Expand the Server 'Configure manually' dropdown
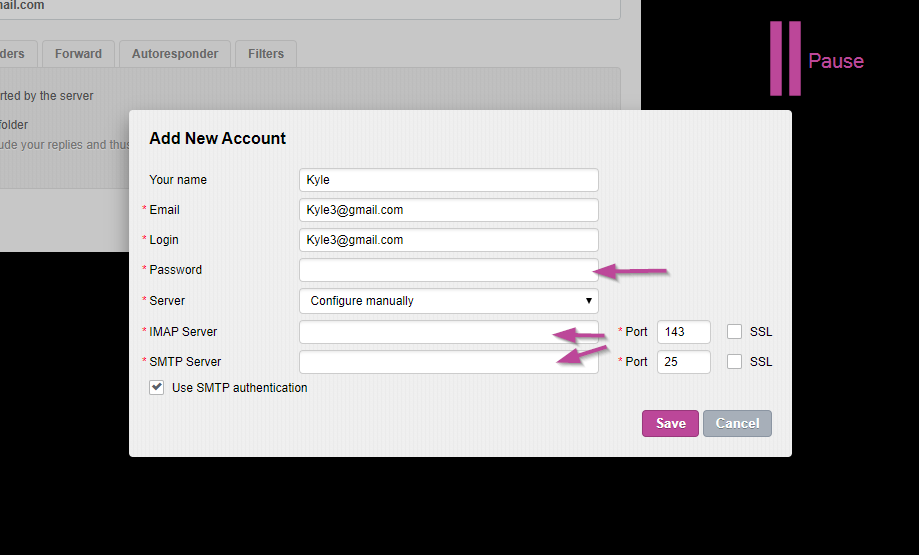This screenshot has width=919, height=555. pos(448,301)
